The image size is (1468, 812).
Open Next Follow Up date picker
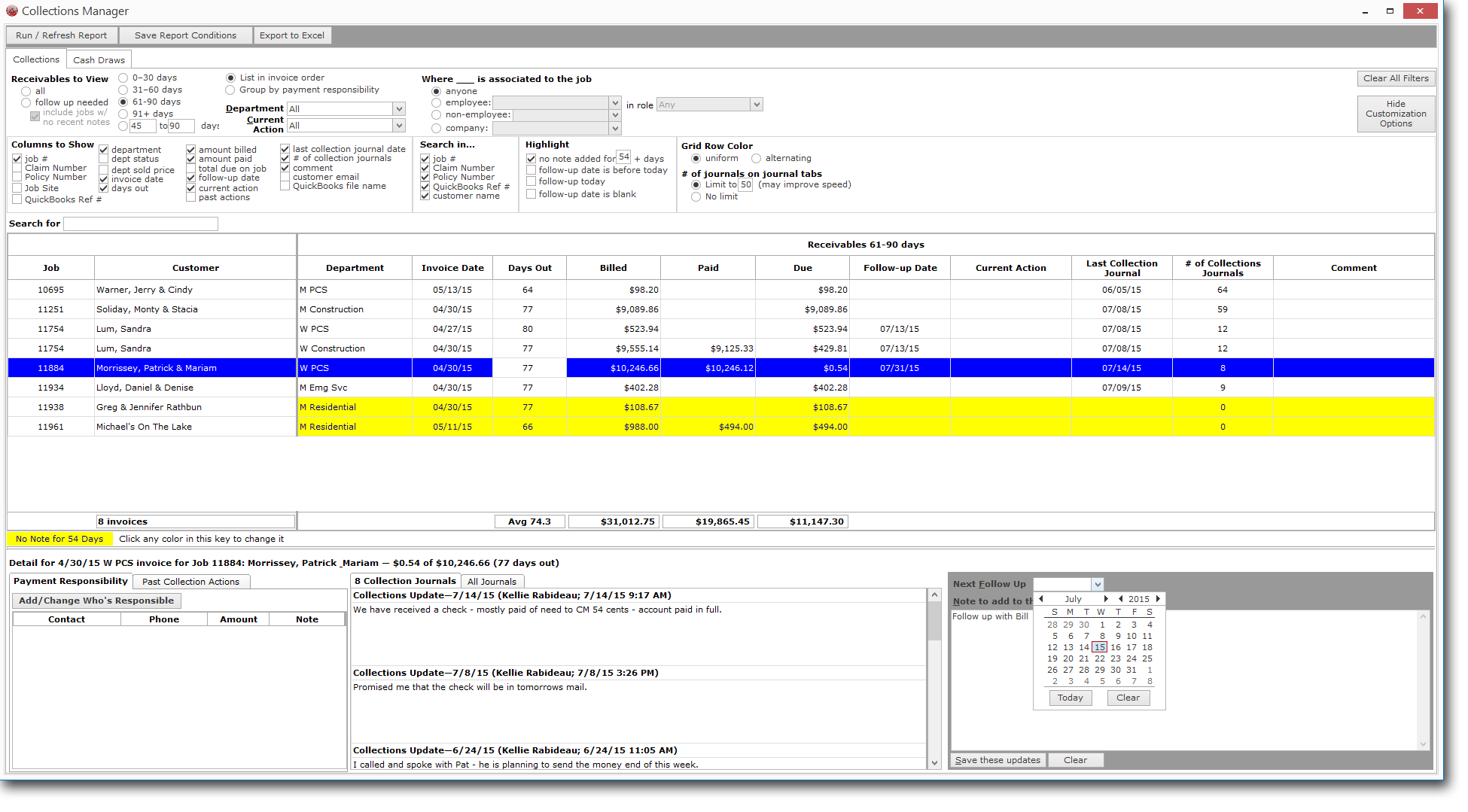click(x=1098, y=584)
